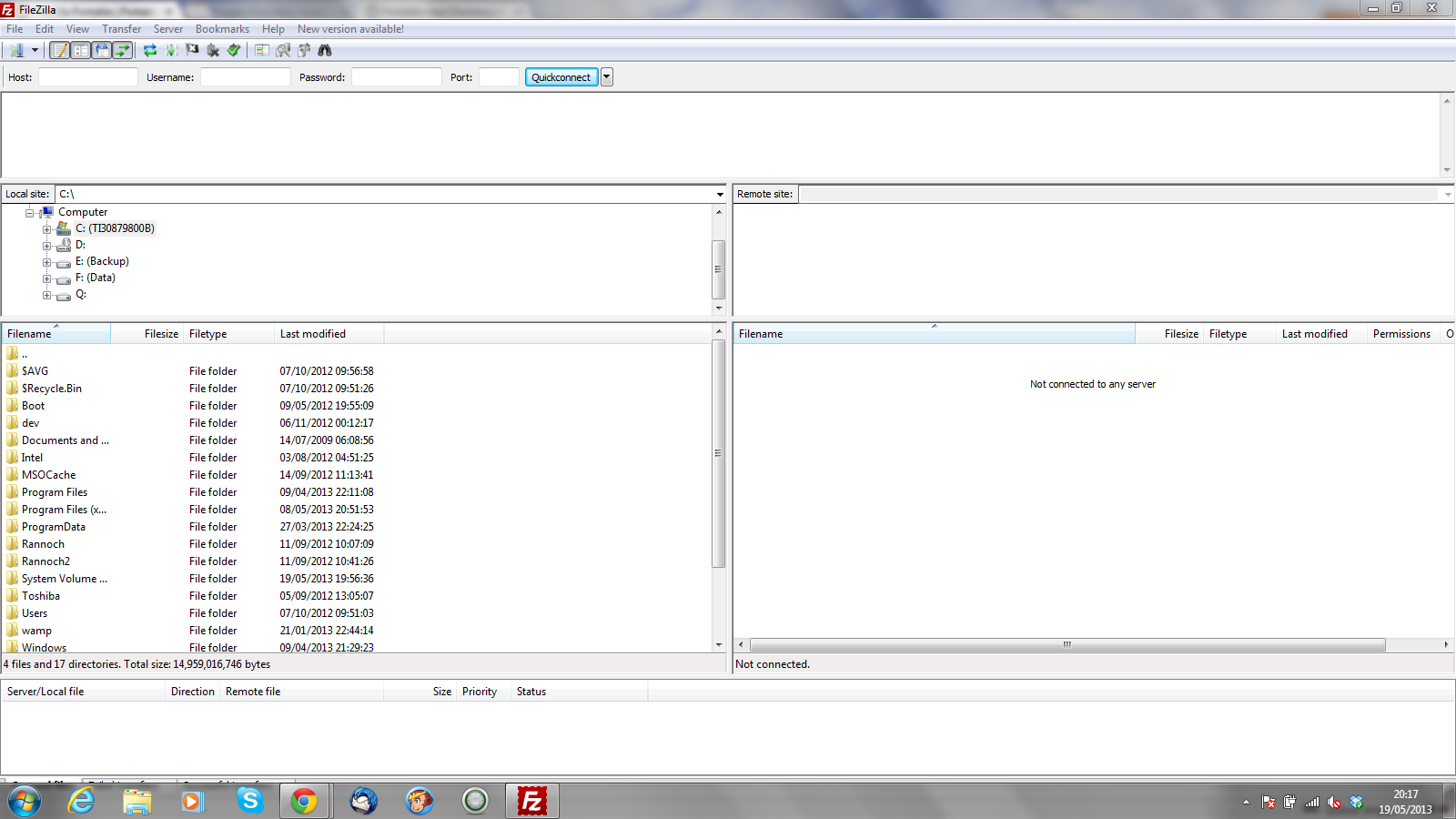Select E: (Backup) in local tree
This screenshot has height=819, width=1456.
point(102,261)
